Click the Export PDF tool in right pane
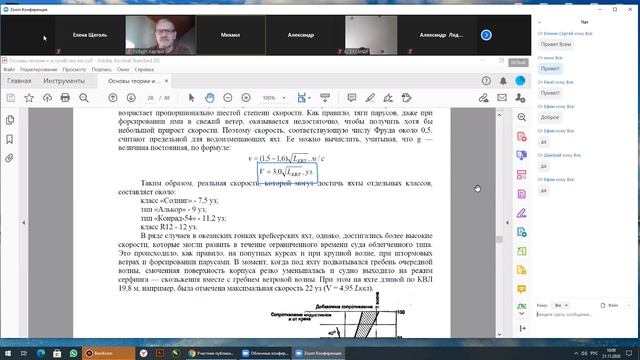This screenshot has width=640, height=360. 522,156
